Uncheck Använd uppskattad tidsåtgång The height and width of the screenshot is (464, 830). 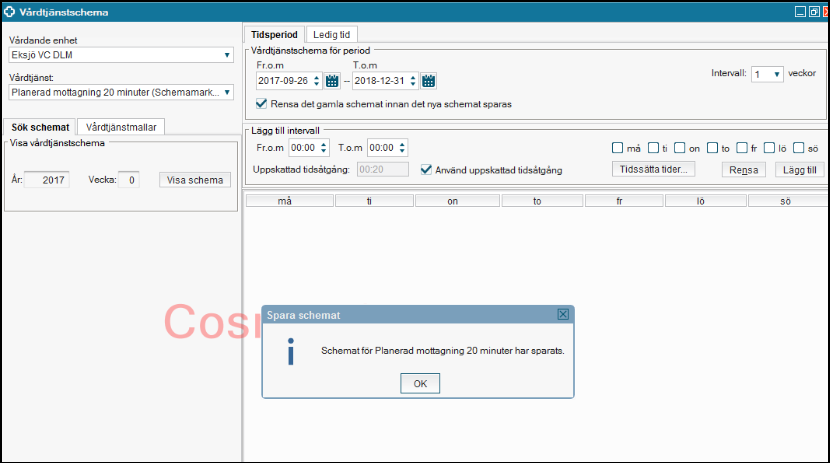(x=427, y=170)
